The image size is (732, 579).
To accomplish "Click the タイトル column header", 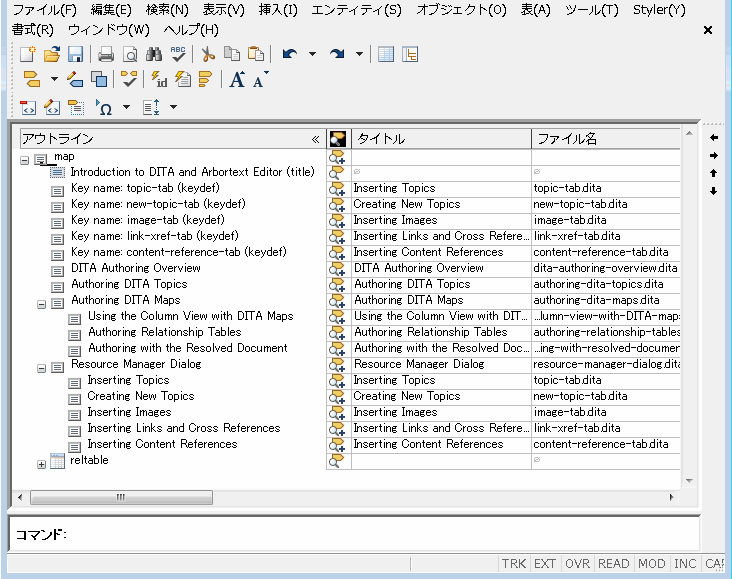I will [441, 139].
